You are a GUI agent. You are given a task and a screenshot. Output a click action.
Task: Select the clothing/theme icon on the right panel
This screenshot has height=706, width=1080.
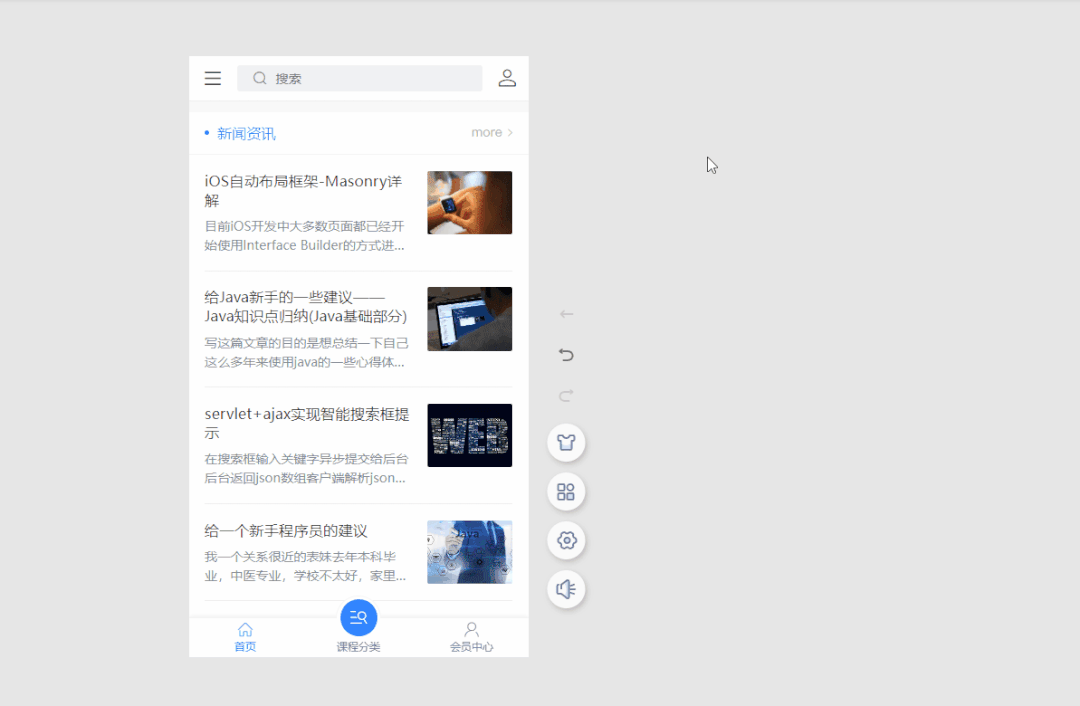[x=566, y=442]
